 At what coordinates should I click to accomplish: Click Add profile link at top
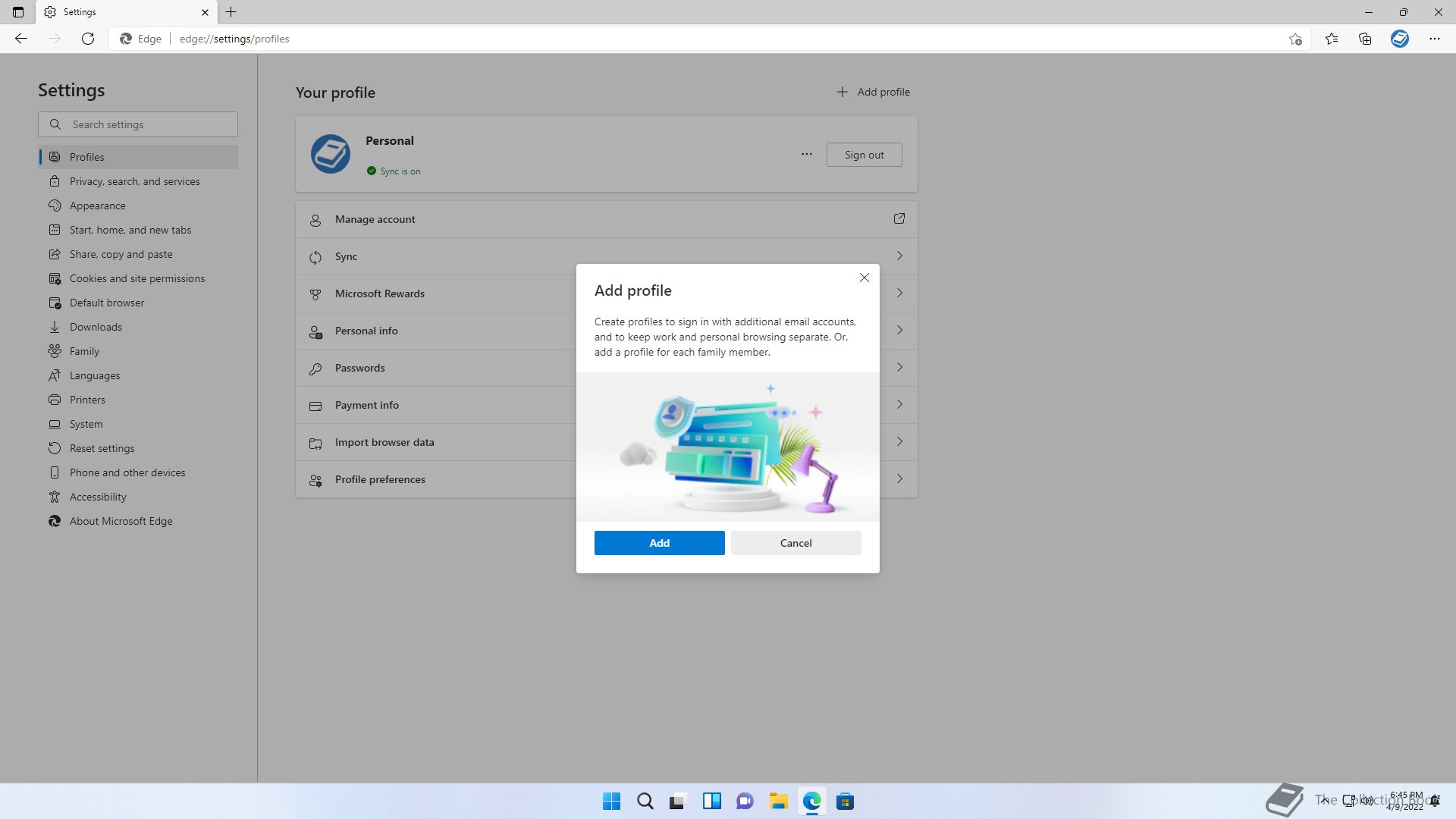point(873,92)
